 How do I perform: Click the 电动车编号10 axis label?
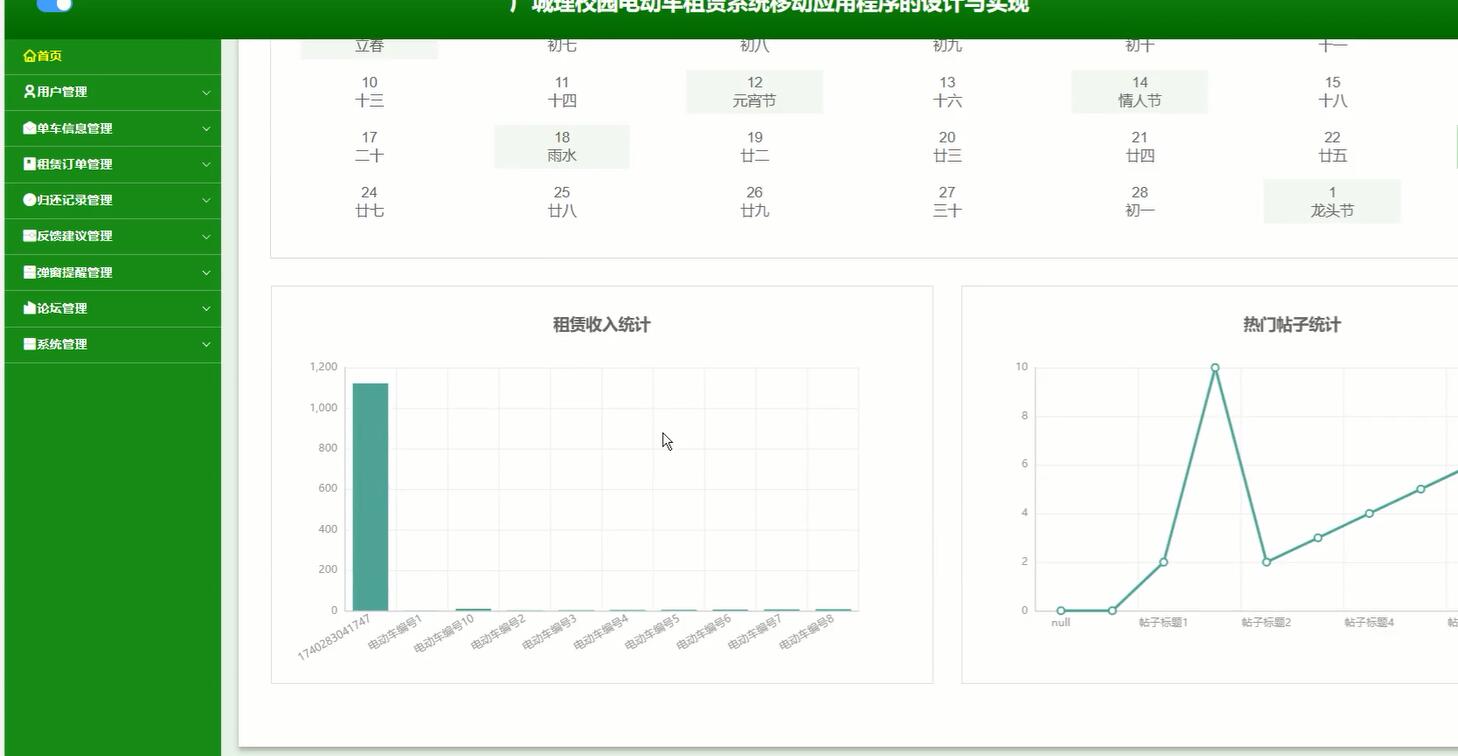[444, 634]
